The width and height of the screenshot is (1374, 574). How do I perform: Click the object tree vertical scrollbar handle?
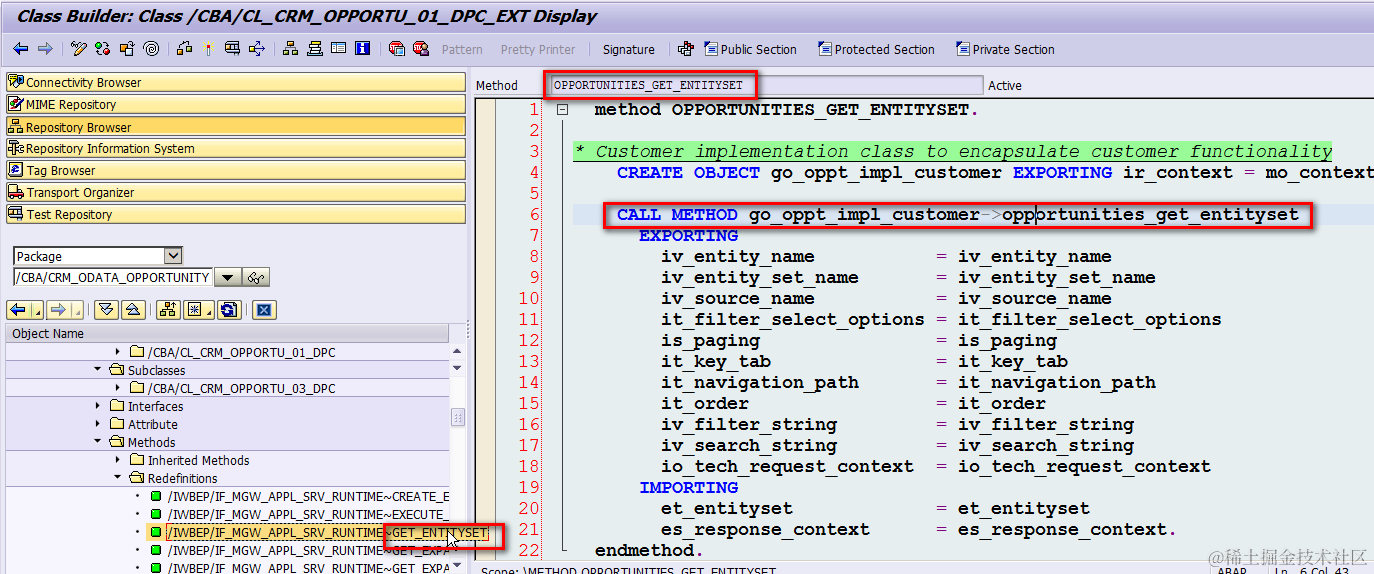pos(458,417)
